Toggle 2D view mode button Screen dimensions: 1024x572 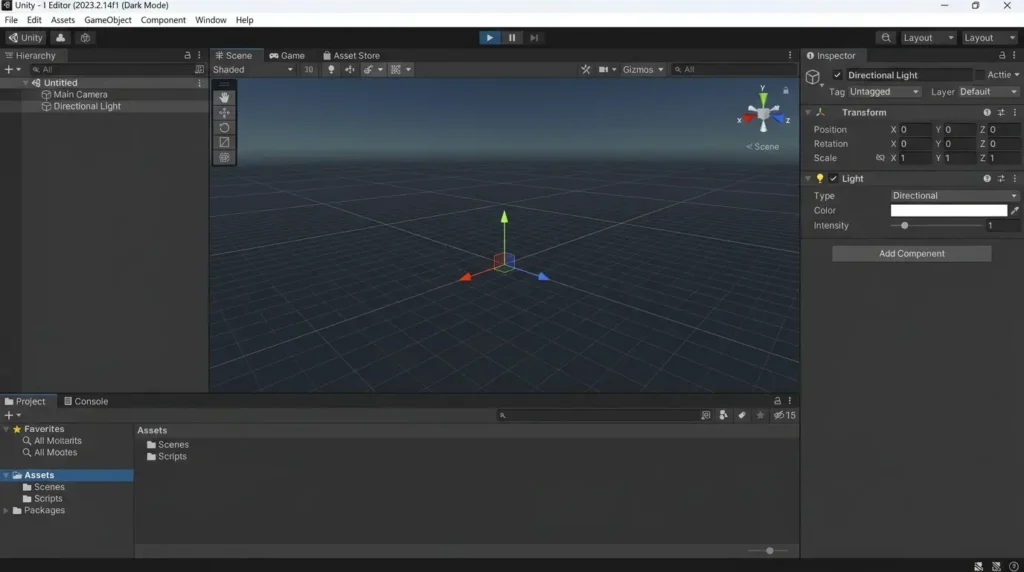click(308, 69)
